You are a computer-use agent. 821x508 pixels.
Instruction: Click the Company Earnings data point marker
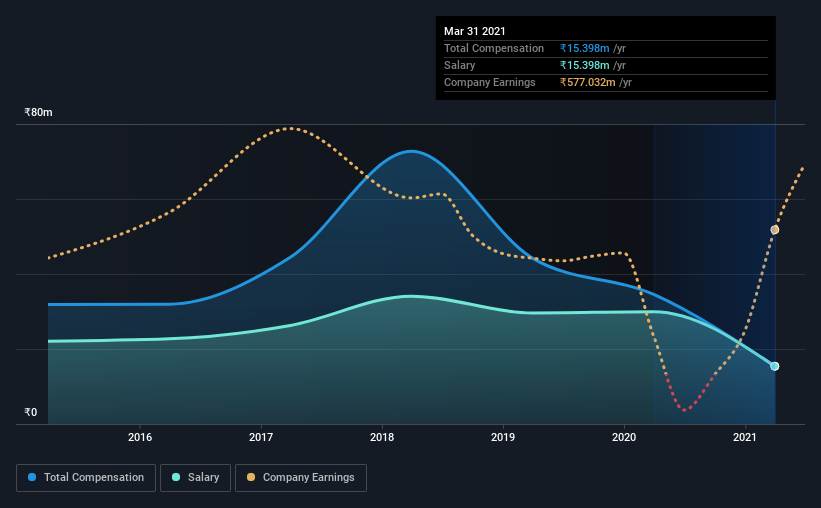pos(774,230)
